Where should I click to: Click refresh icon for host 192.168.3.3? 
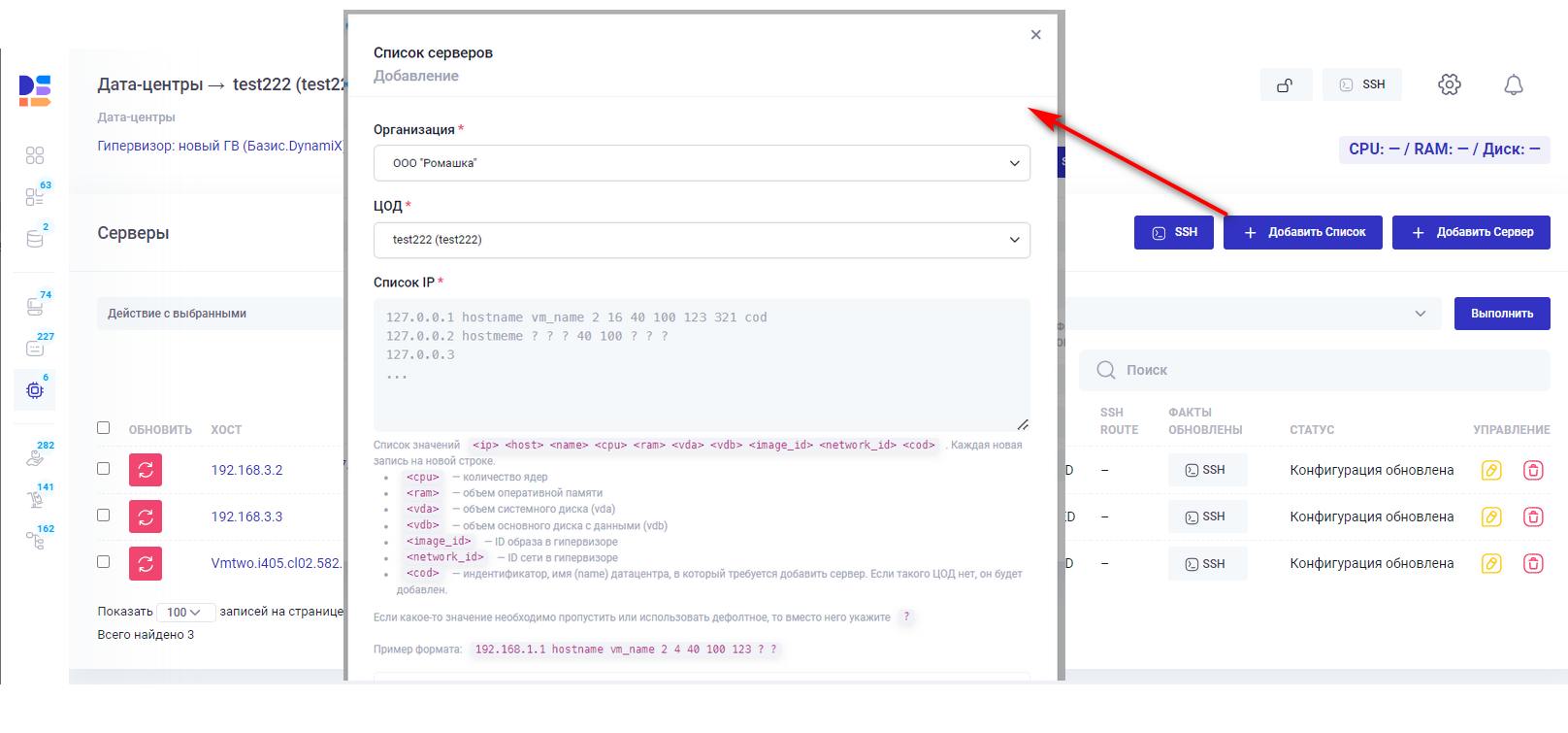146,516
